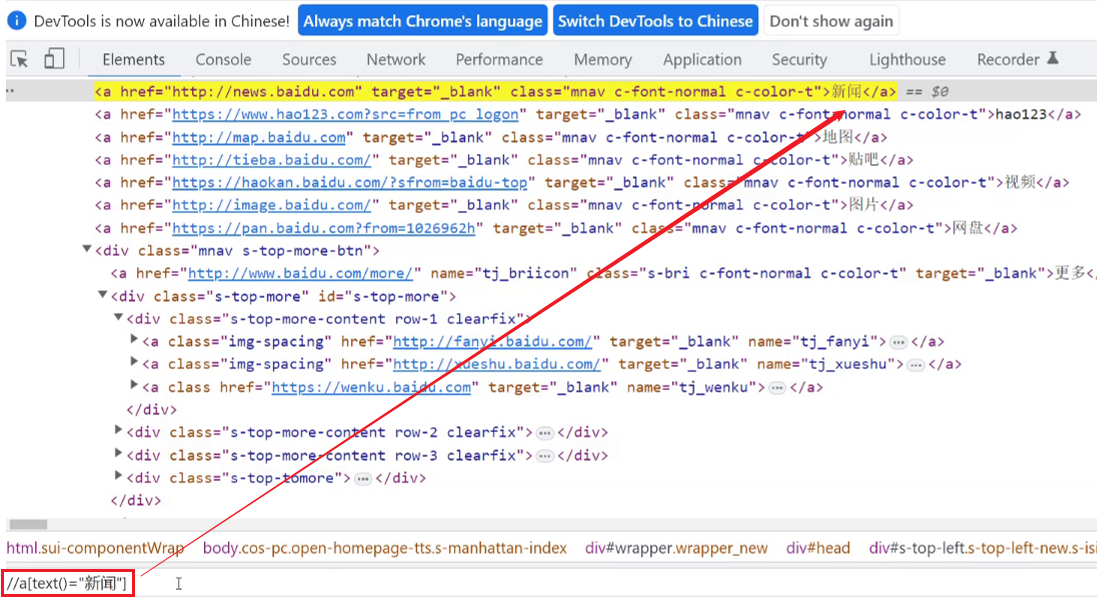Image resolution: width=1097 pixels, height=597 pixels.
Task: Select the inspect element picker icon
Action: [x=20, y=59]
